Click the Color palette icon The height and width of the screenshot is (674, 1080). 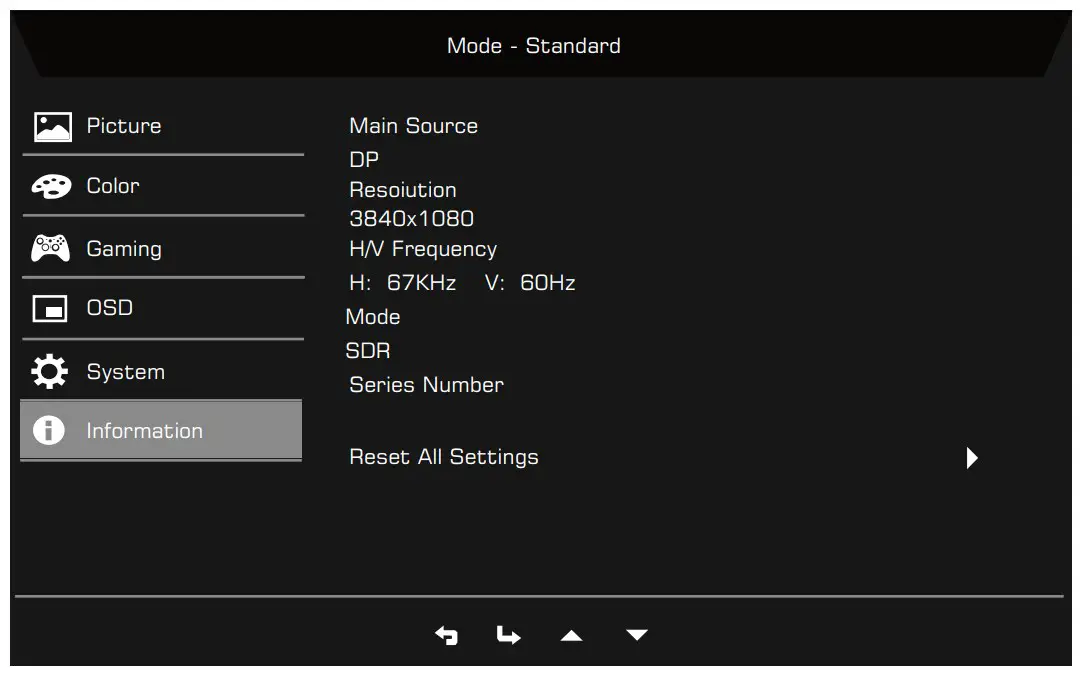coord(51,187)
